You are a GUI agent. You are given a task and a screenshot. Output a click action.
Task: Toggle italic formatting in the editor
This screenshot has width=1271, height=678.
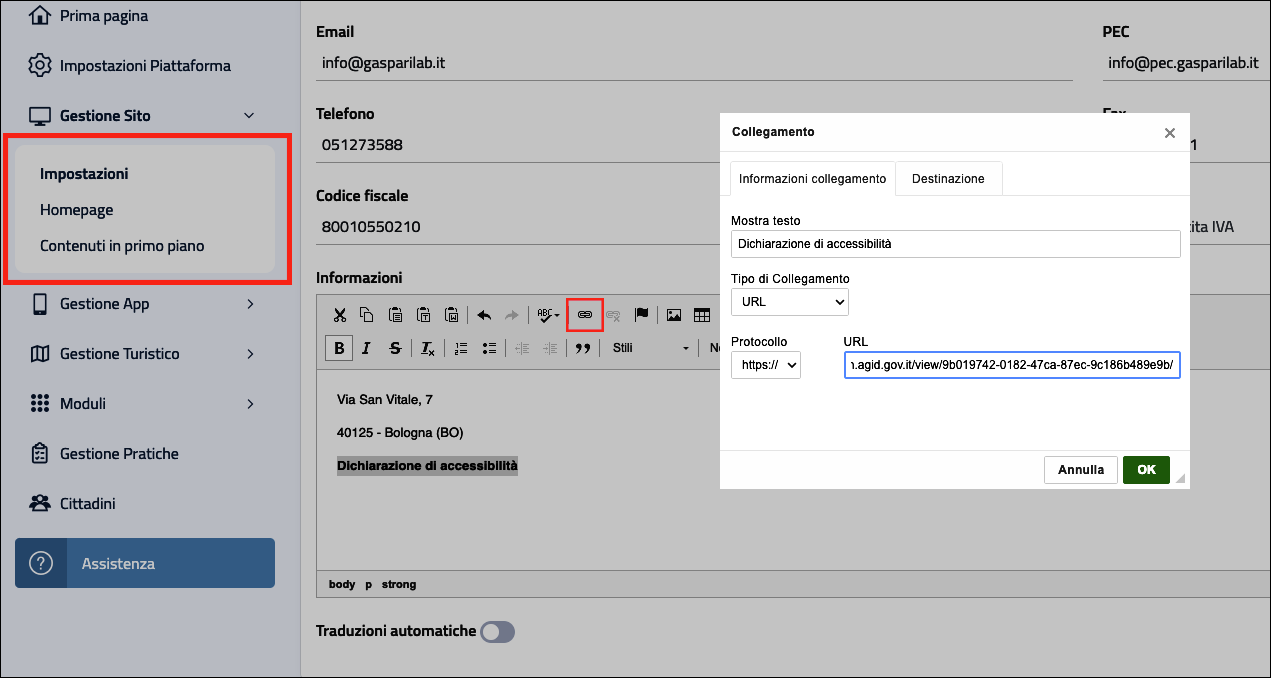click(x=367, y=348)
